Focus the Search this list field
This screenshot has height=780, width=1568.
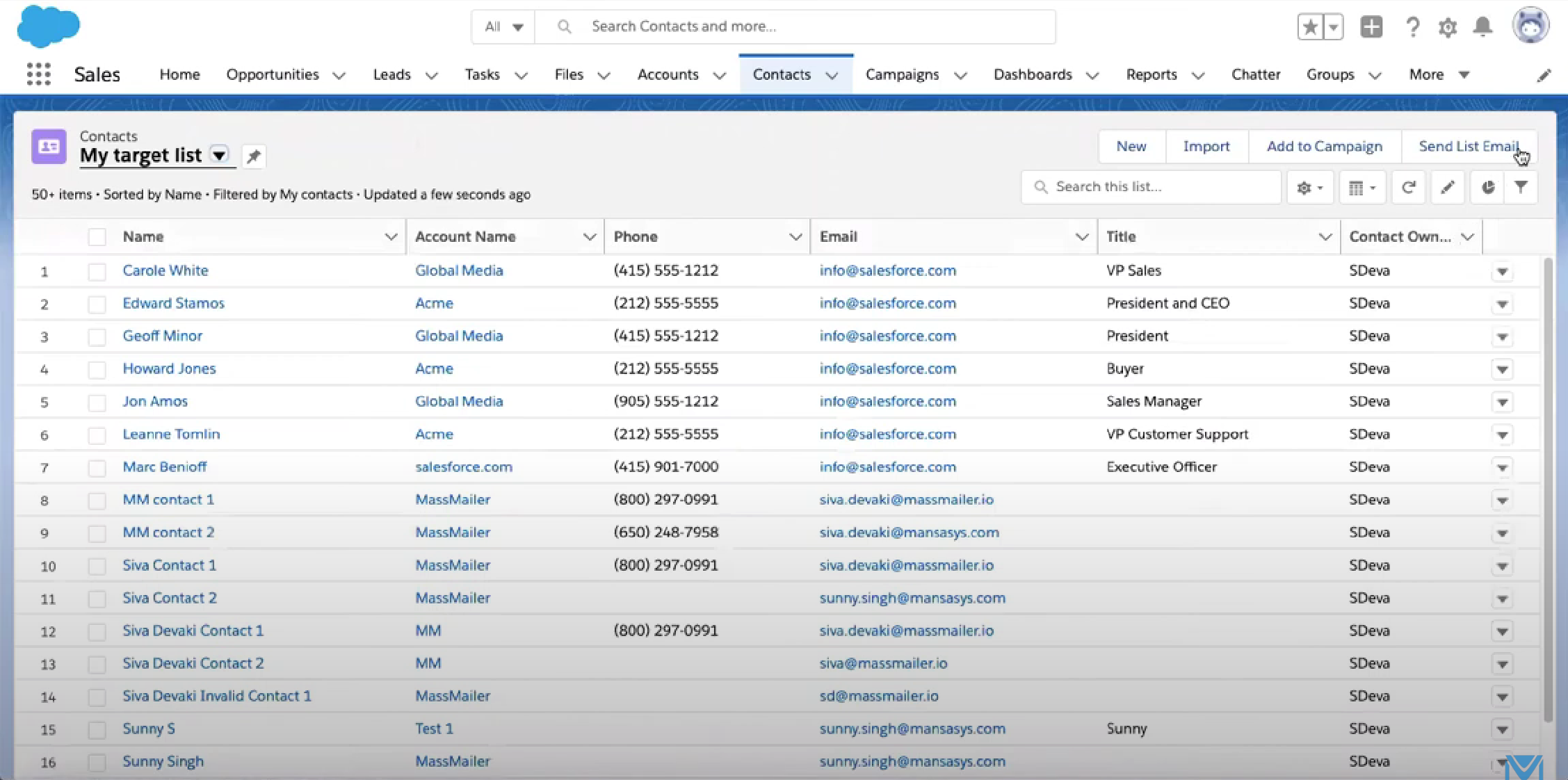pyautogui.click(x=1151, y=187)
